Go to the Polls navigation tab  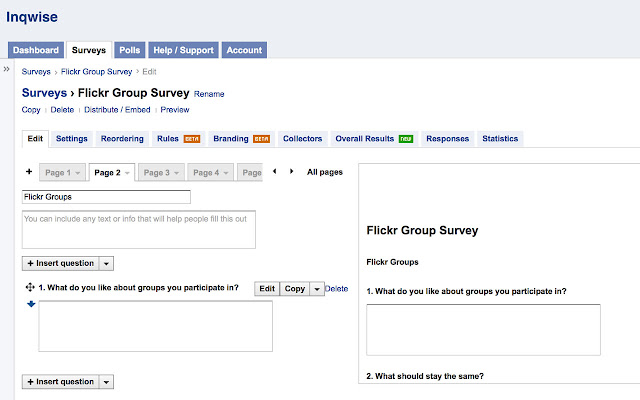click(x=129, y=49)
